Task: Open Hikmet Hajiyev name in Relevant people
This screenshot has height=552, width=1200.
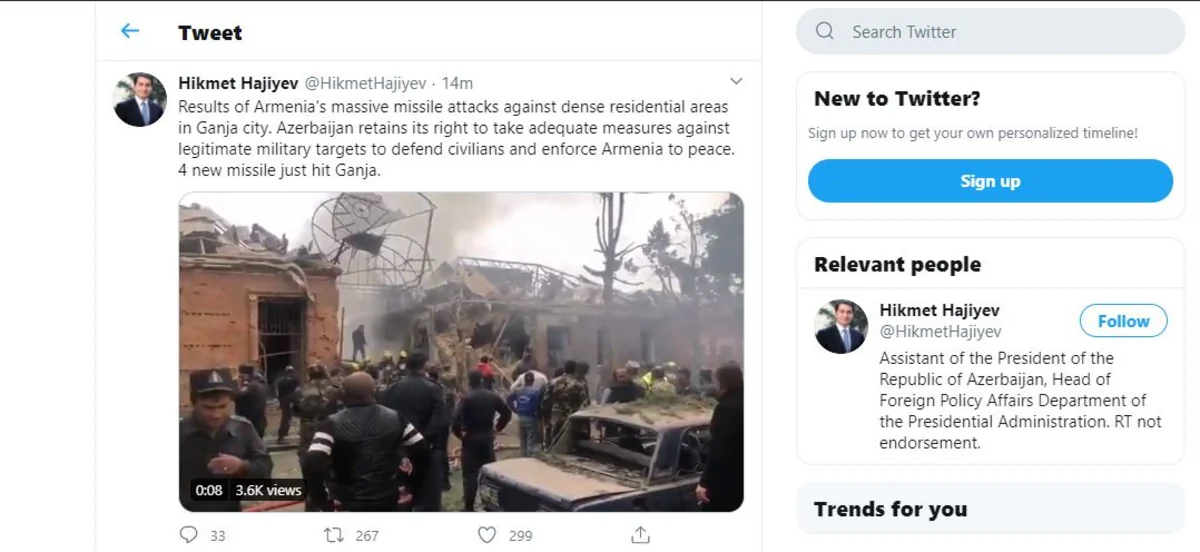Action: pyautogui.click(x=939, y=310)
